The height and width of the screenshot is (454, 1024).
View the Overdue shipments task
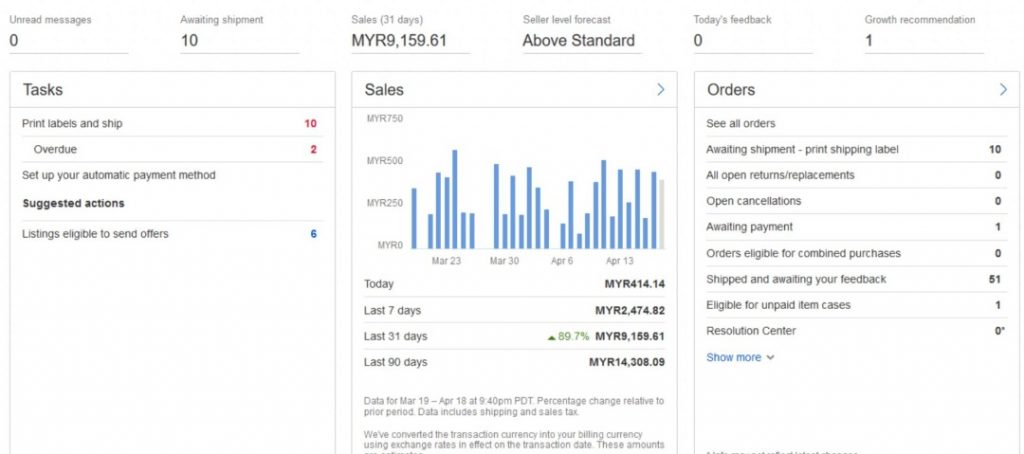55,149
